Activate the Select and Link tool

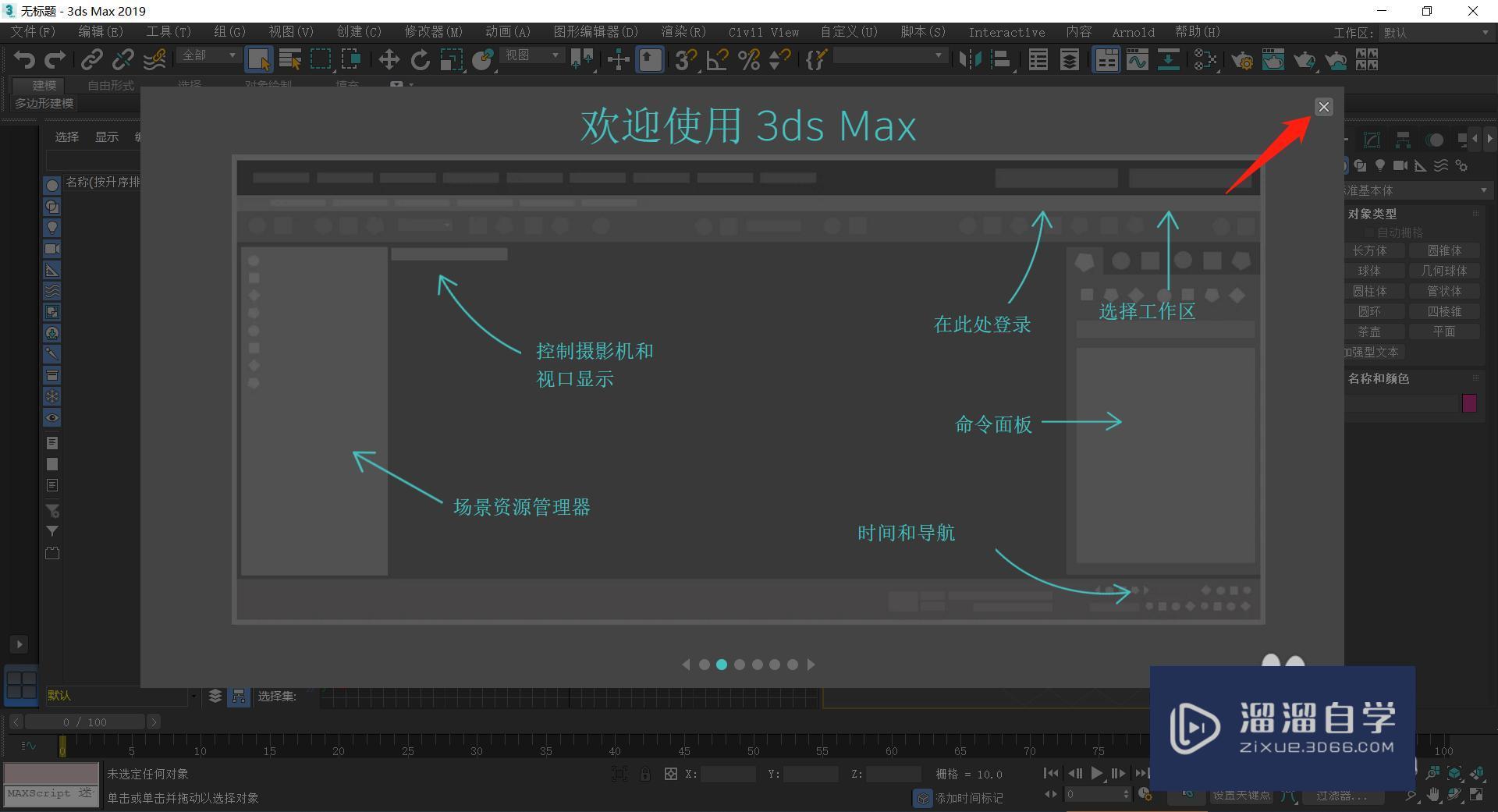pyautogui.click(x=92, y=59)
